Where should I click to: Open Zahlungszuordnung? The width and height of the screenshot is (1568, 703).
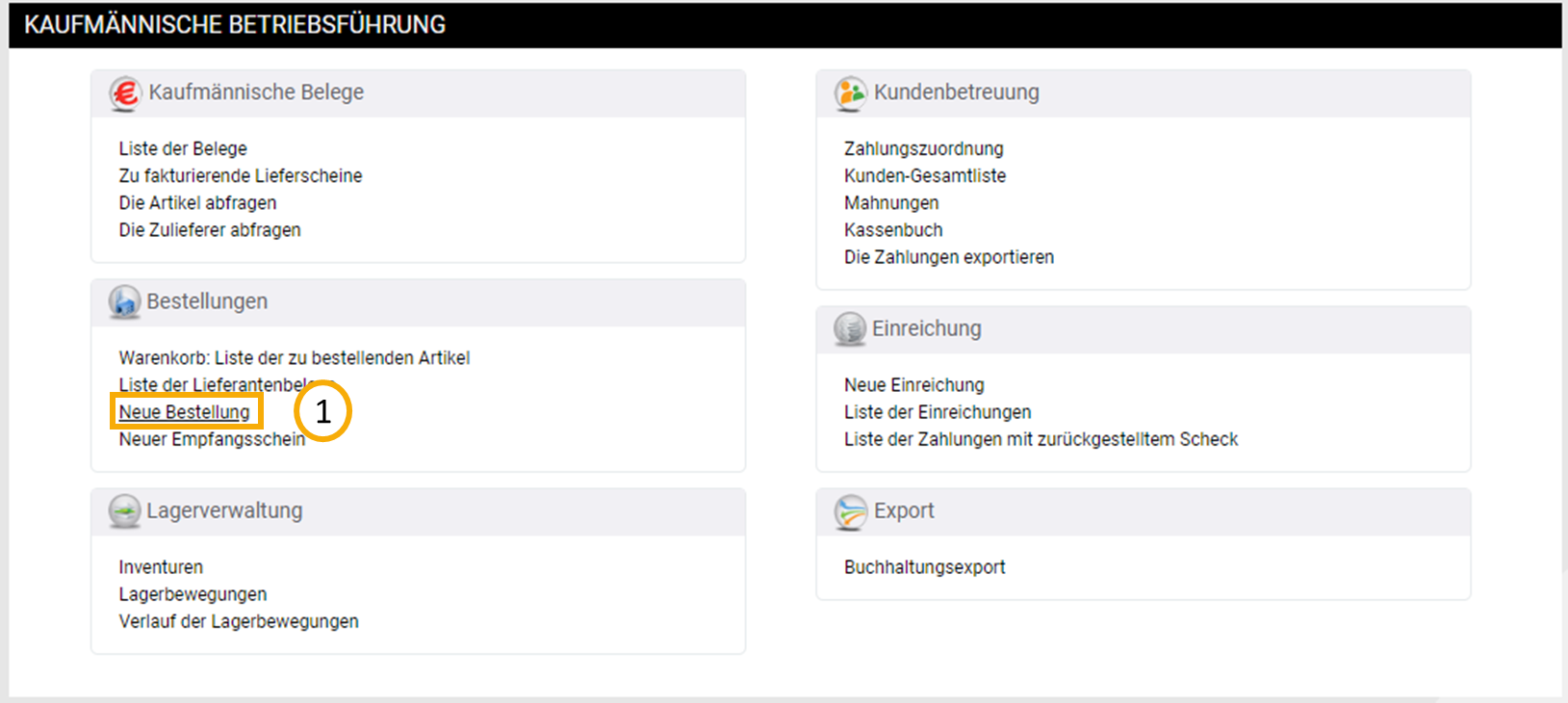click(923, 148)
